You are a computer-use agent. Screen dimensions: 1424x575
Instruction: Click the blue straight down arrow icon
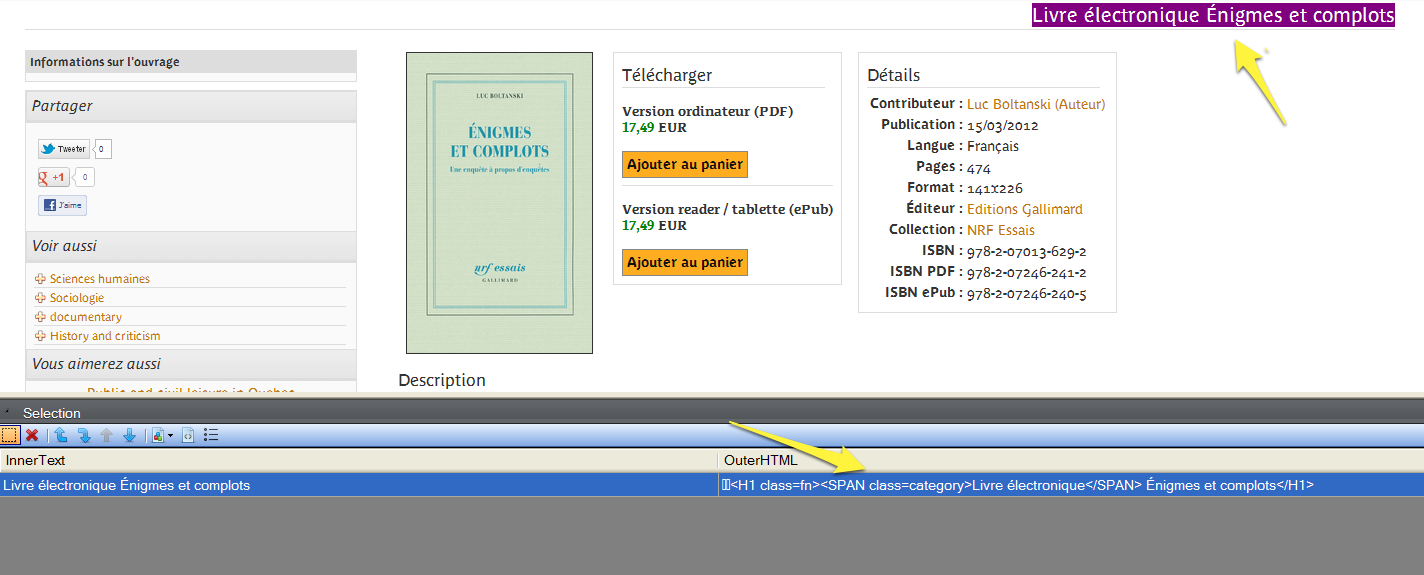(129, 435)
